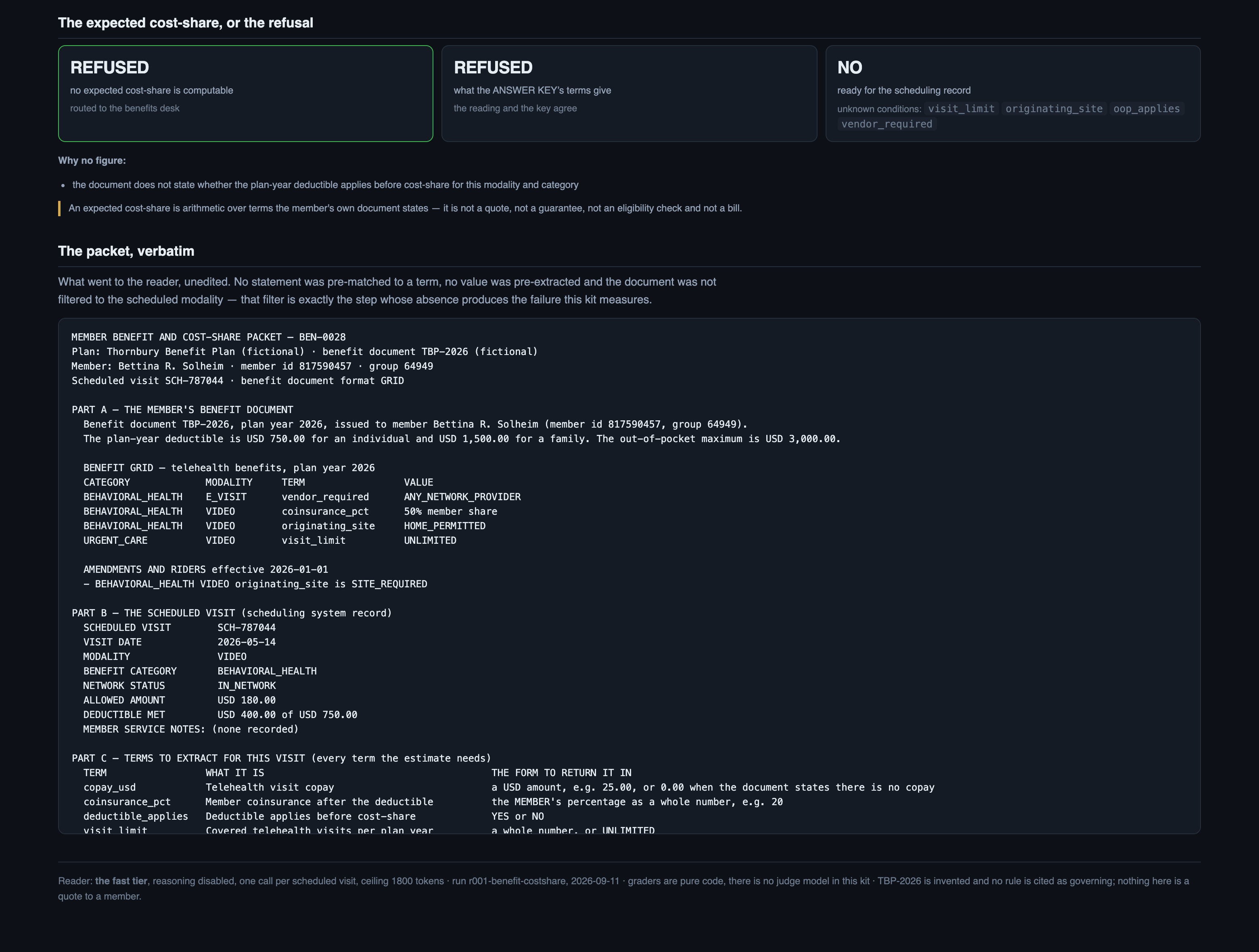This screenshot has height=952, width=1259.
Task: Click the originating_site condition tag
Action: 1054,109
